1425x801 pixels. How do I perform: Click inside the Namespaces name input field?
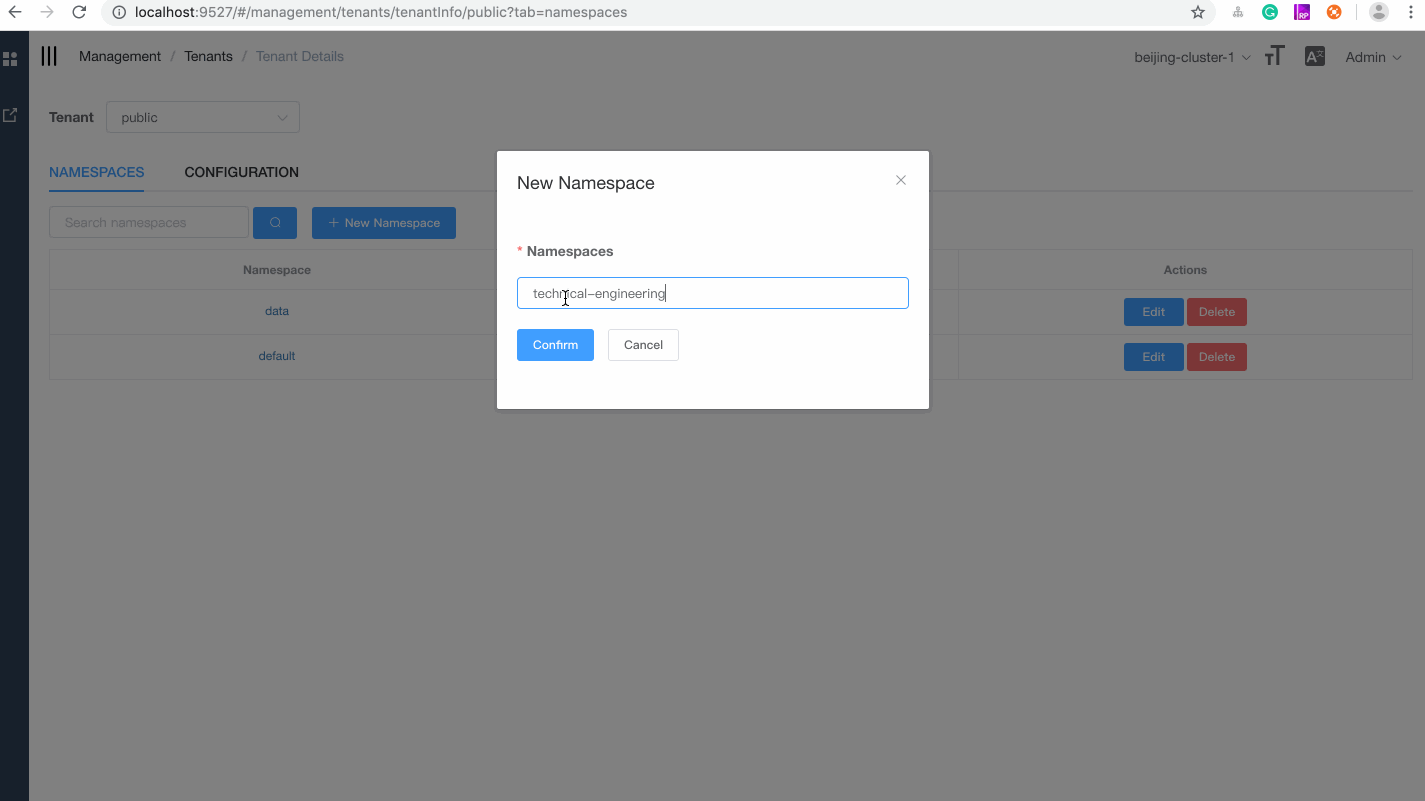click(712, 293)
